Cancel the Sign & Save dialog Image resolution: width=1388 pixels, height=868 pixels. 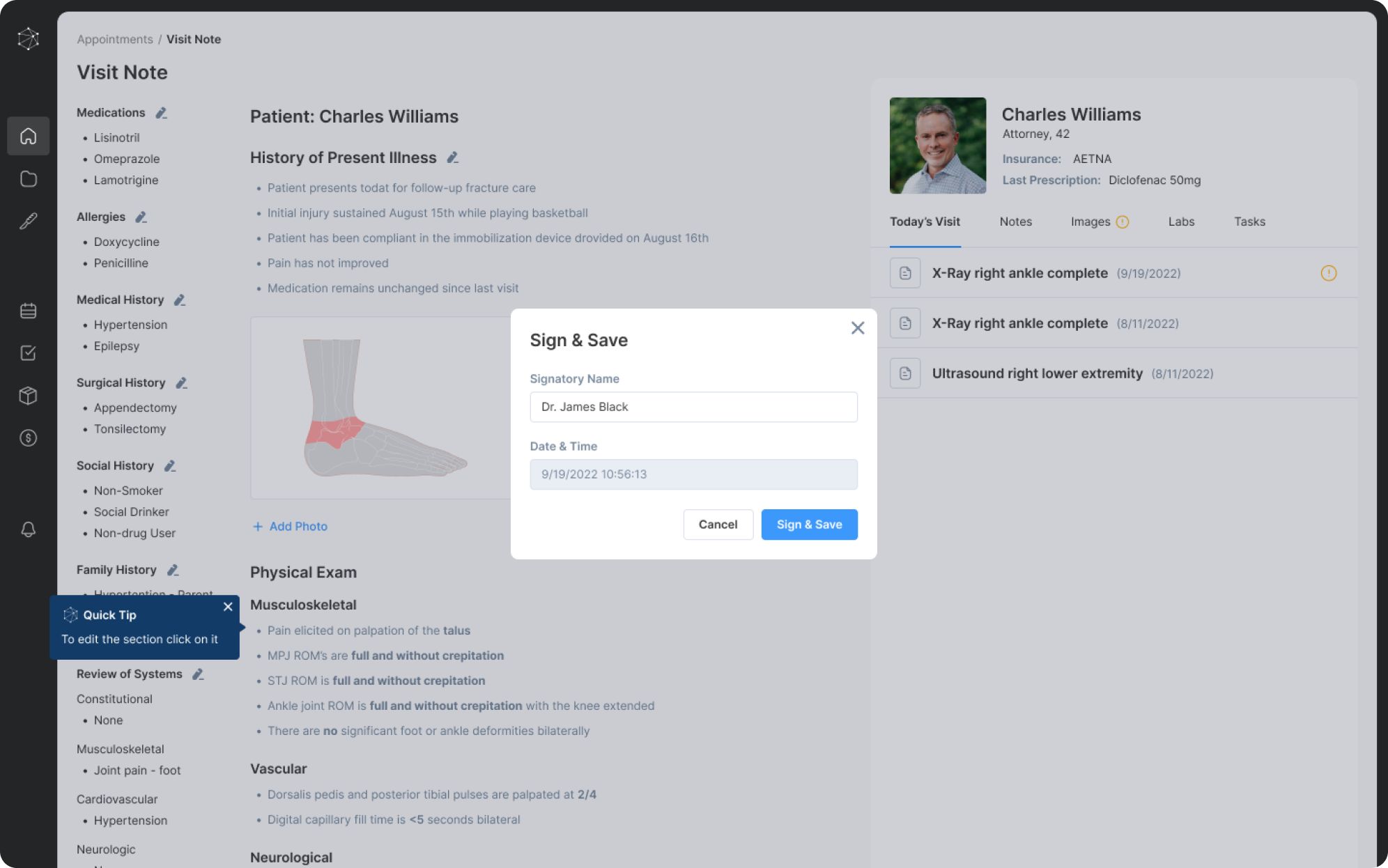point(718,525)
